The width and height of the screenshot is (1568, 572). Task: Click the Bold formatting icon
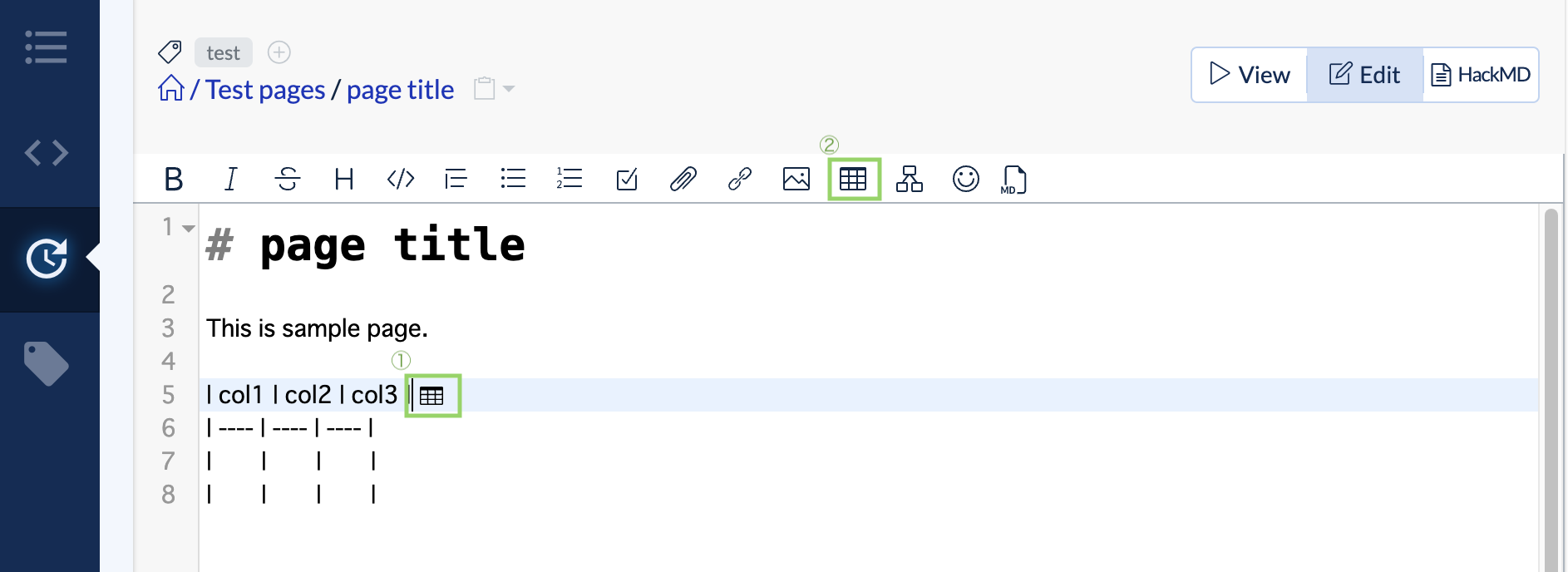(x=174, y=179)
